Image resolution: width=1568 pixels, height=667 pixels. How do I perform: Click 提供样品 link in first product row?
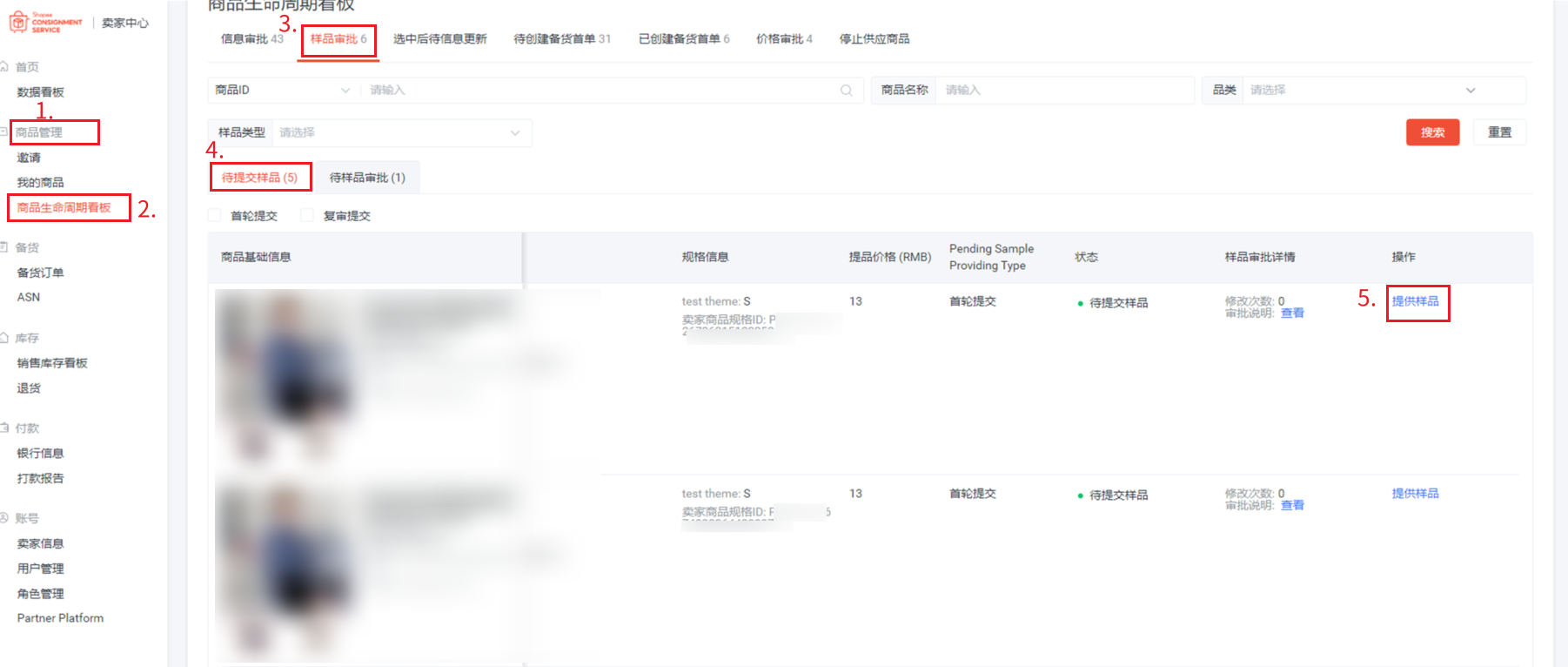click(x=1416, y=301)
